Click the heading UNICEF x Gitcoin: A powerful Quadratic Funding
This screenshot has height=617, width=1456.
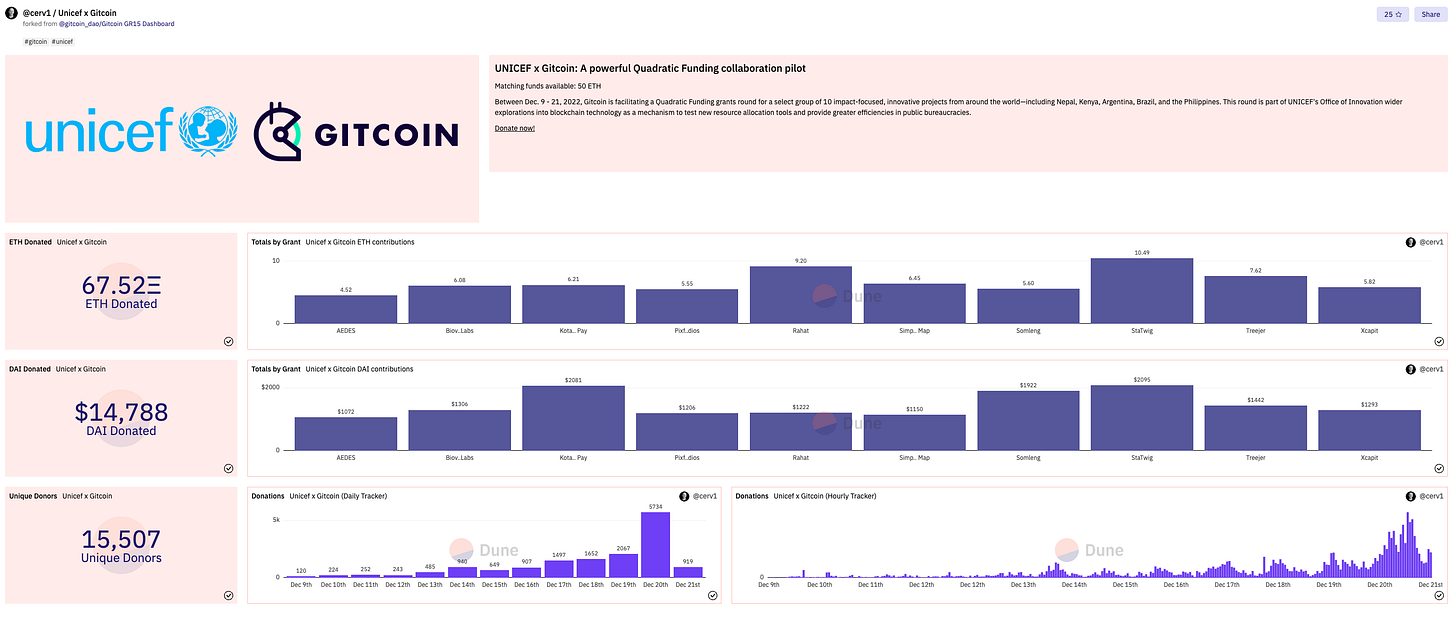[650, 68]
